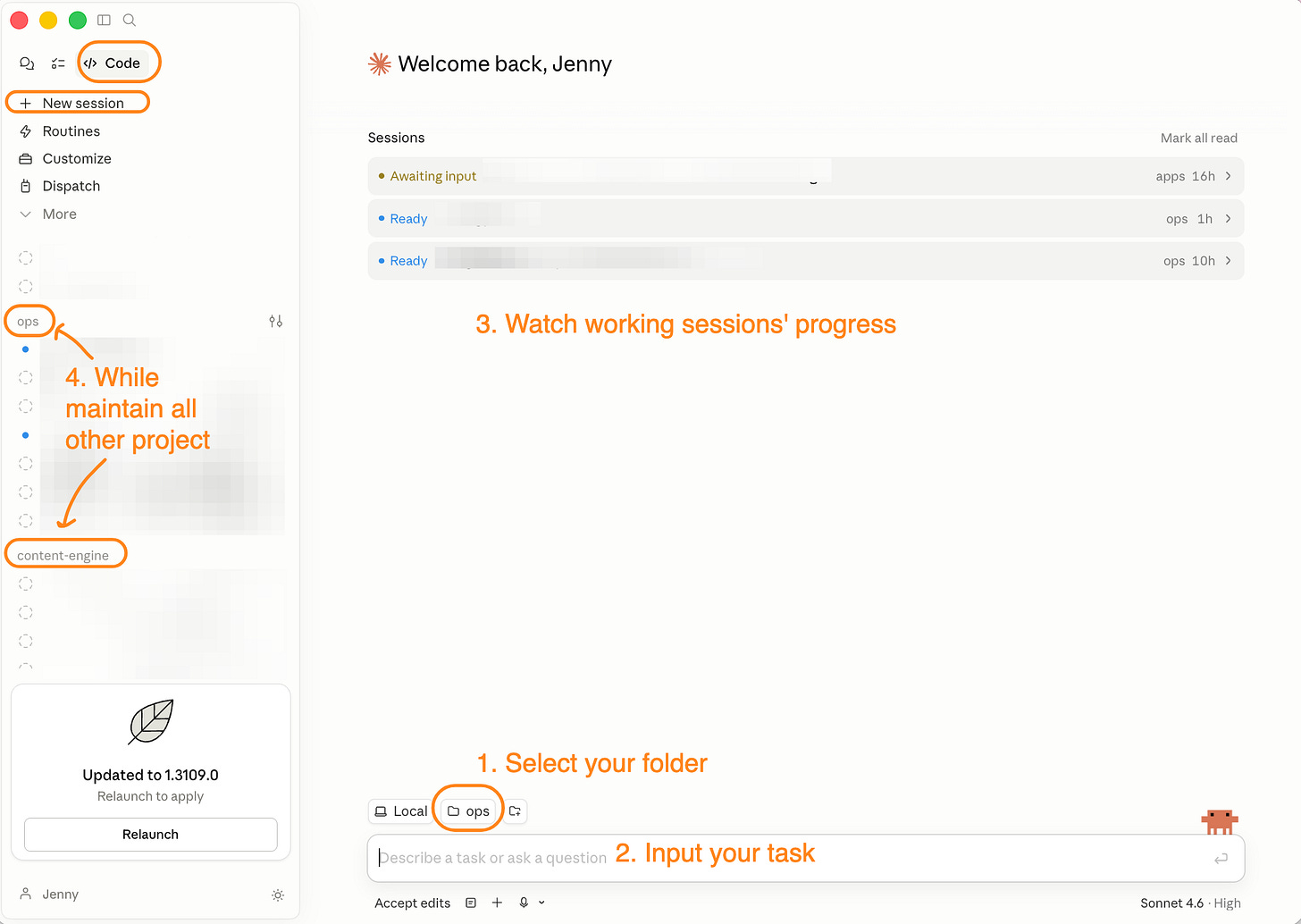Select the Code tab
Screen dimensions: 1301x924
pos(113,63)
